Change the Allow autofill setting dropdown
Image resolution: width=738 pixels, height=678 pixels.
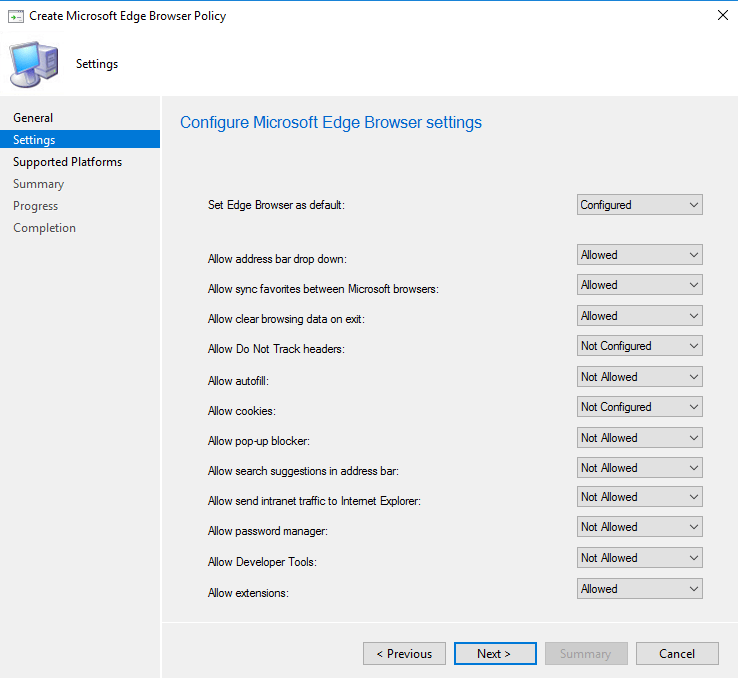pos(640,377)
